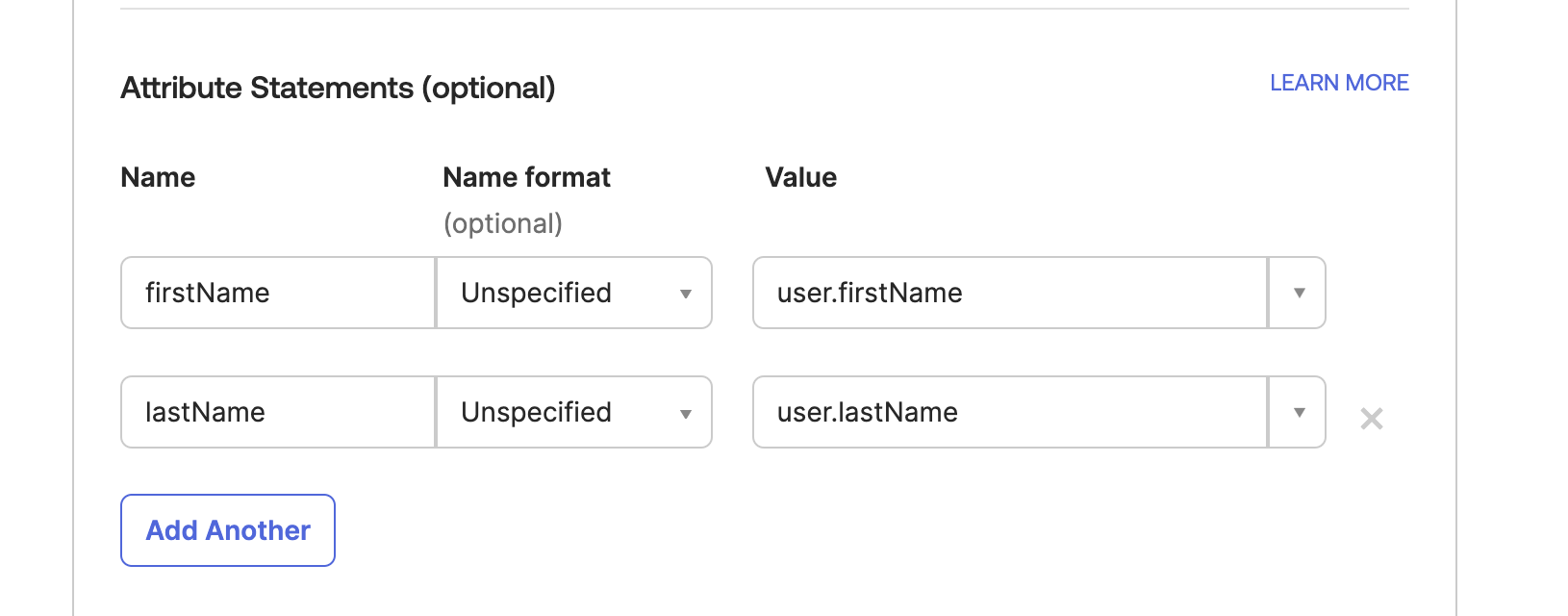Click the Name format column header
The image size is (1568, 616).
click(x=526, y=177)
